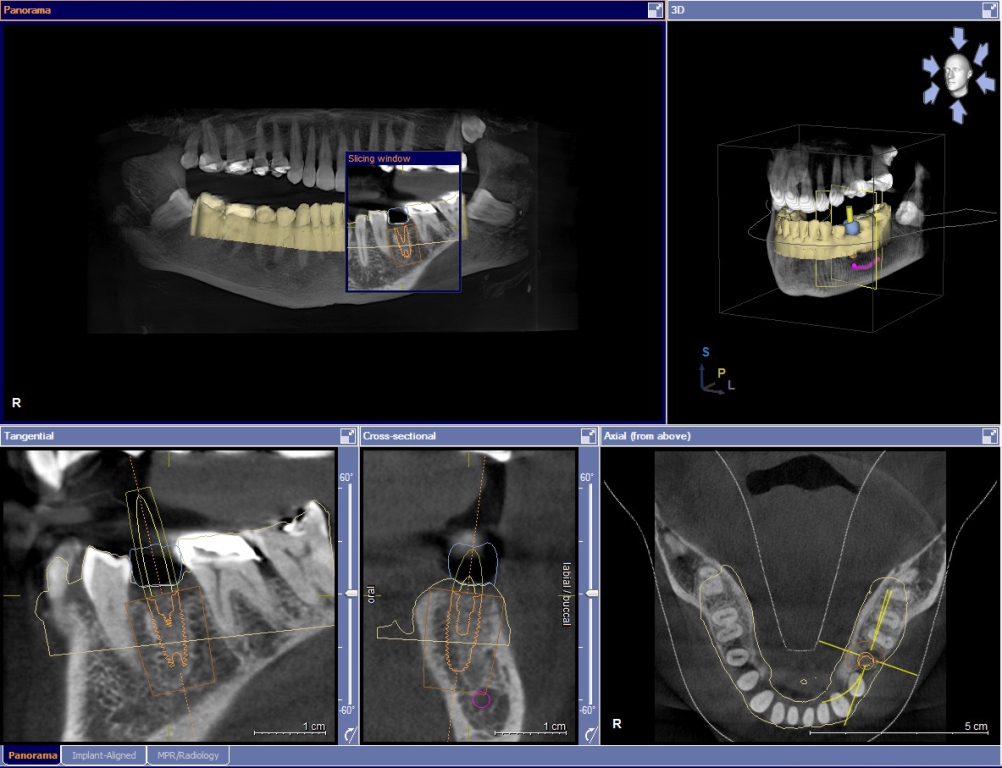
Task: Click the 'Axial (from above)' panel title
Action: (647, 436)
